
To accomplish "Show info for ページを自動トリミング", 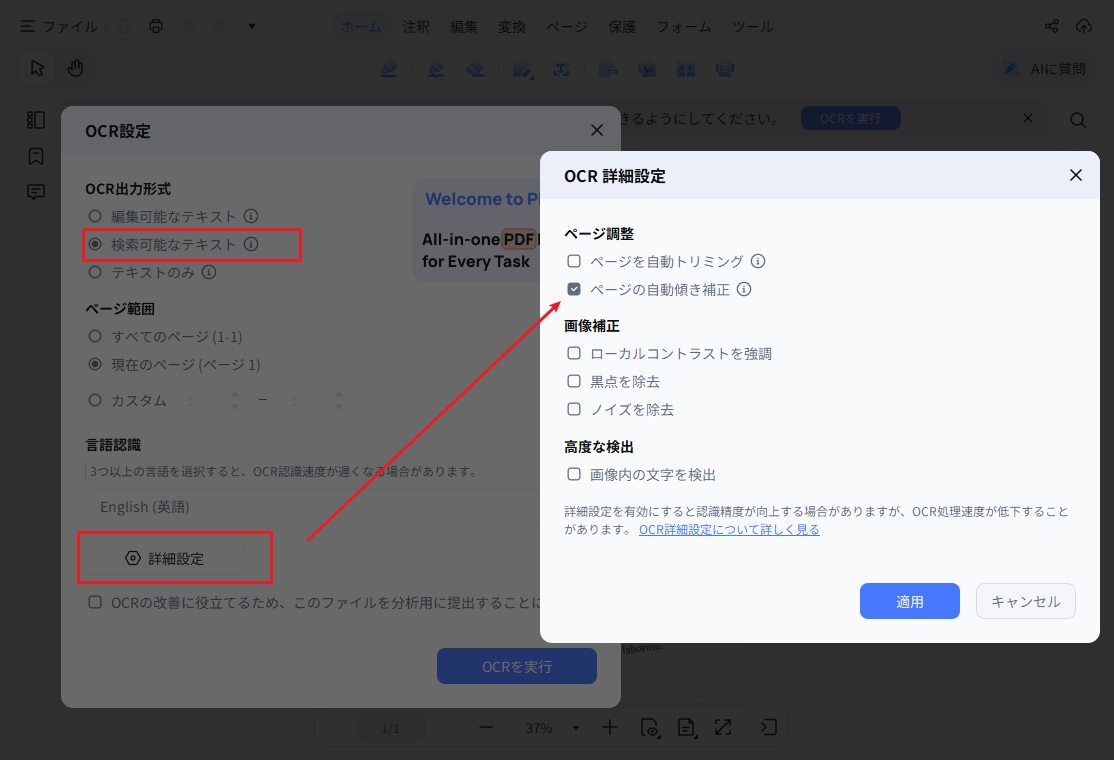I will tap(758, 261).
